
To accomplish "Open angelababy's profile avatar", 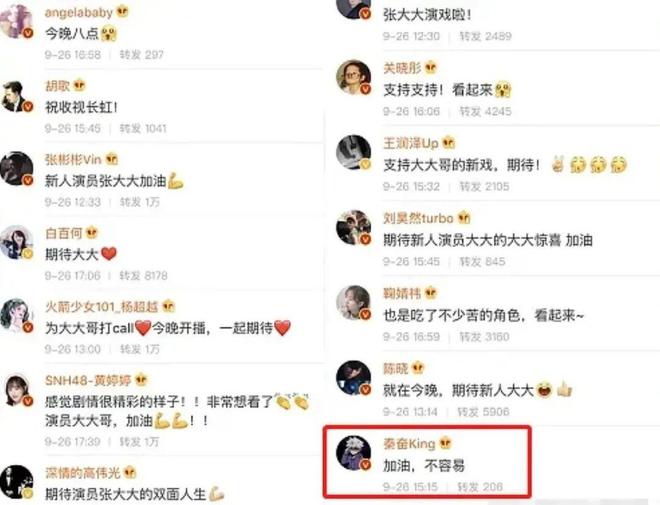I will coord(16,21).
